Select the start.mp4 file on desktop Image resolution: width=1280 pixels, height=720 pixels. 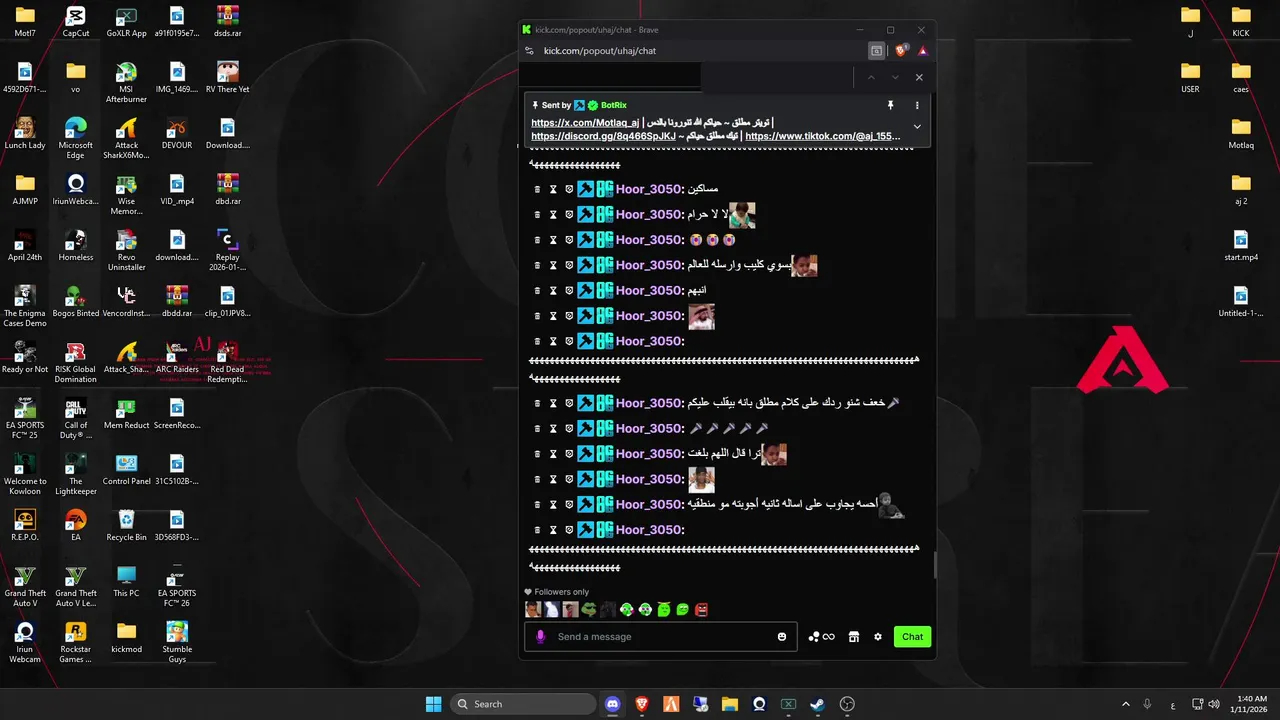(1241, 246)
